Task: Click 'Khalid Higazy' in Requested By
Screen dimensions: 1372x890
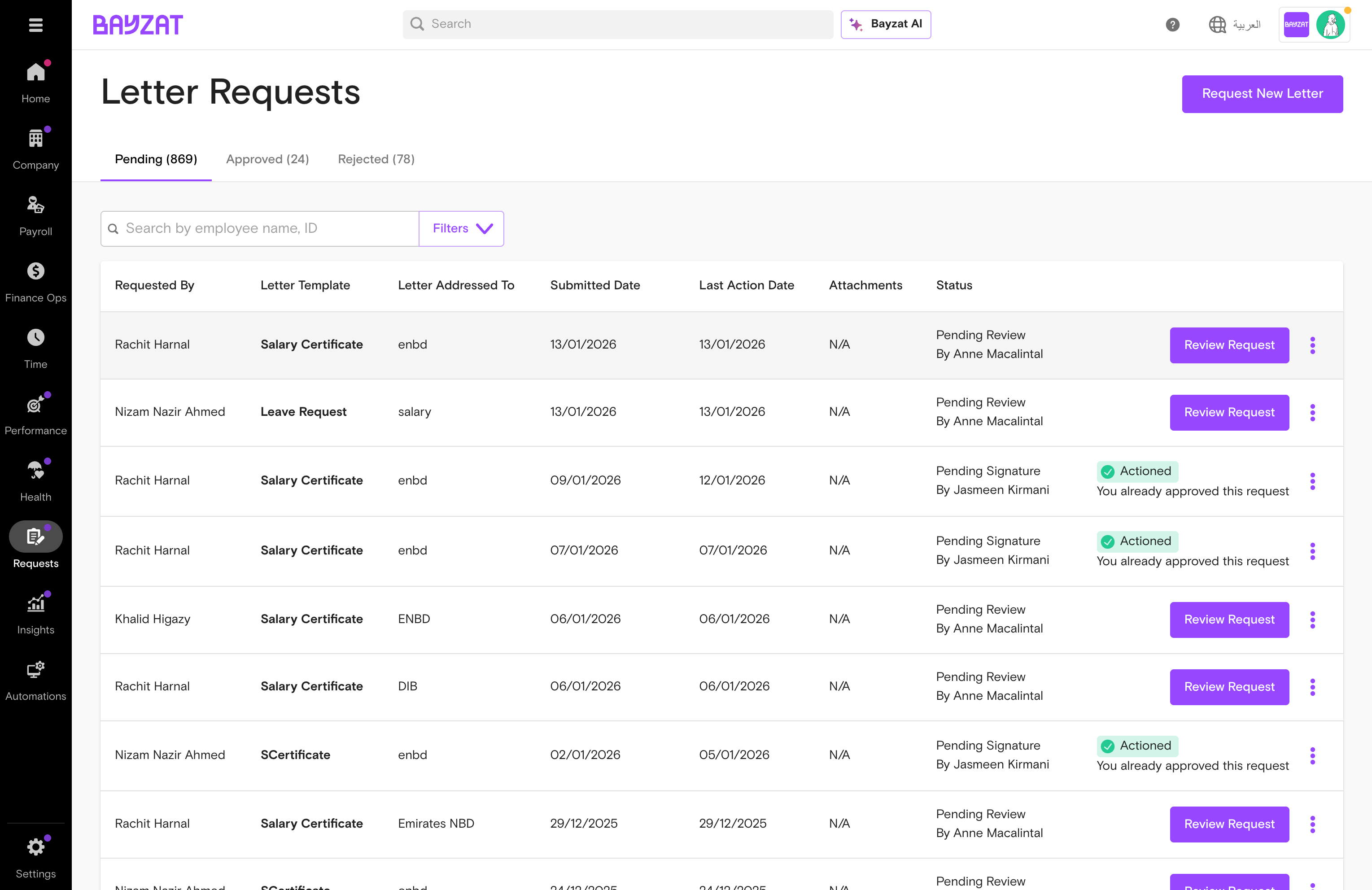Action: [152, 619]
